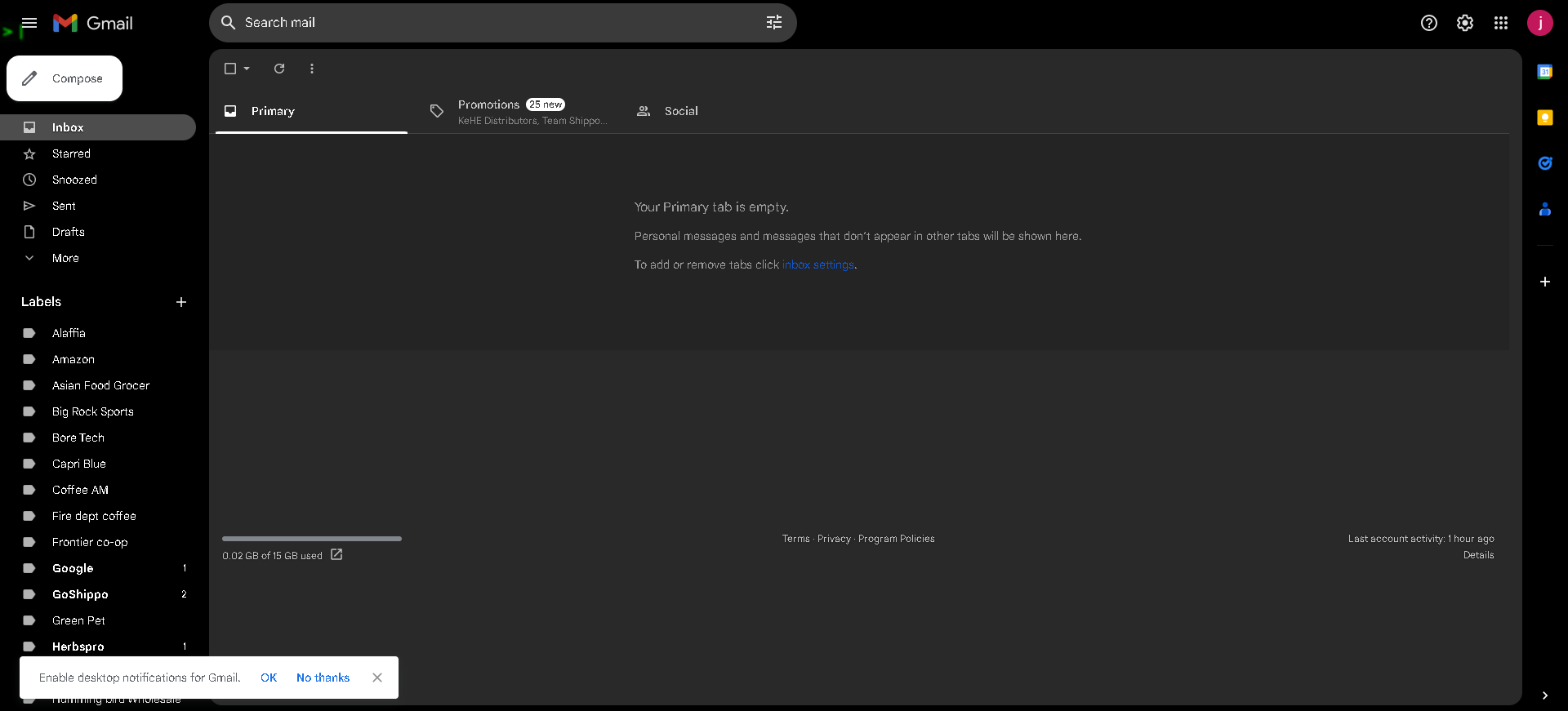This screenshot has width=1568, height=711.
Task: Open Google apps grid
Action: coord(1501,23)
